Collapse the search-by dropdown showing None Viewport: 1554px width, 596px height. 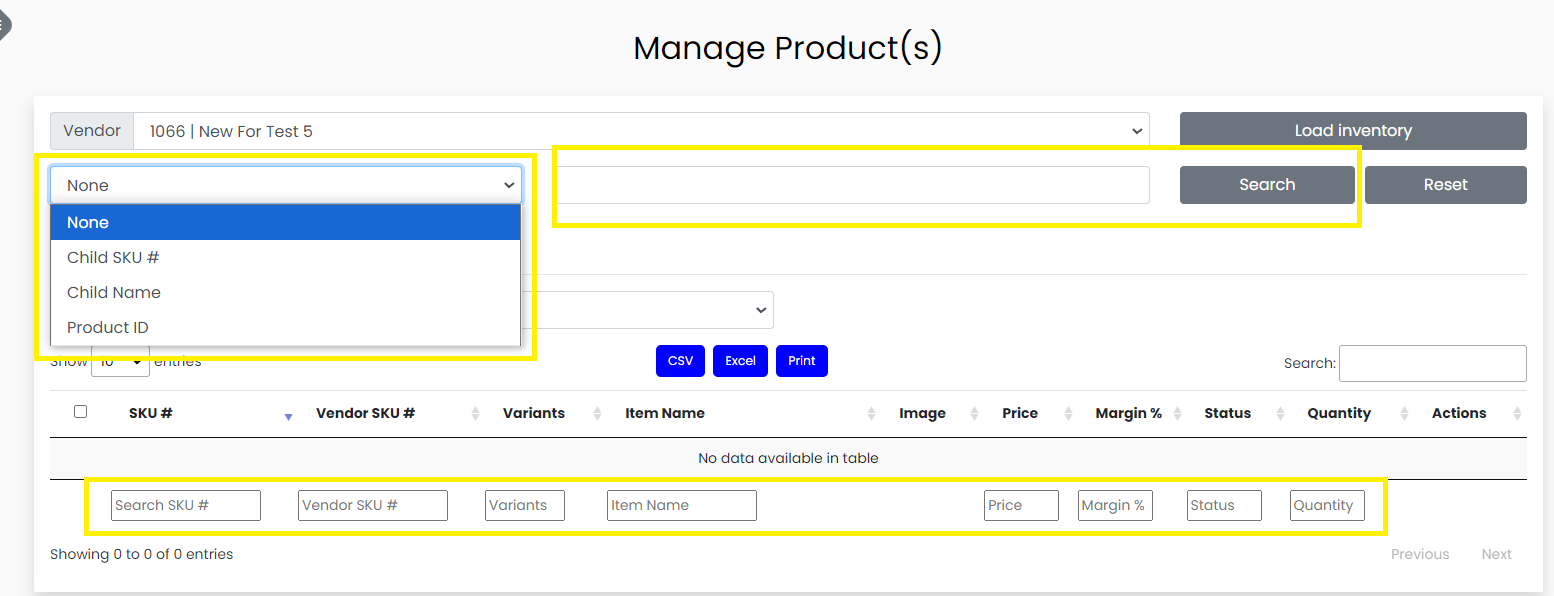[286, 185]
